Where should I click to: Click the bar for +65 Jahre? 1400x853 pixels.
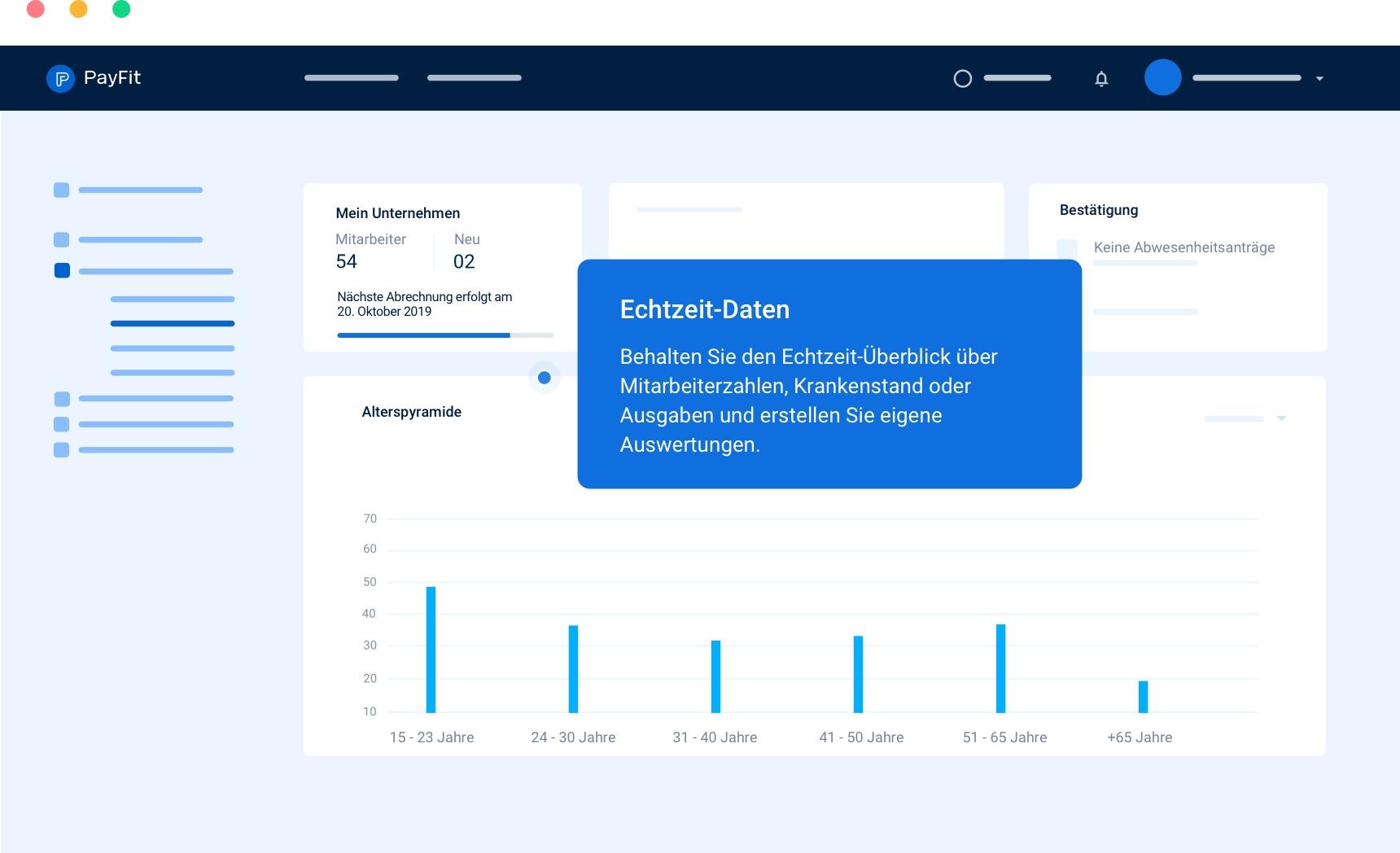pos(1143,697)
